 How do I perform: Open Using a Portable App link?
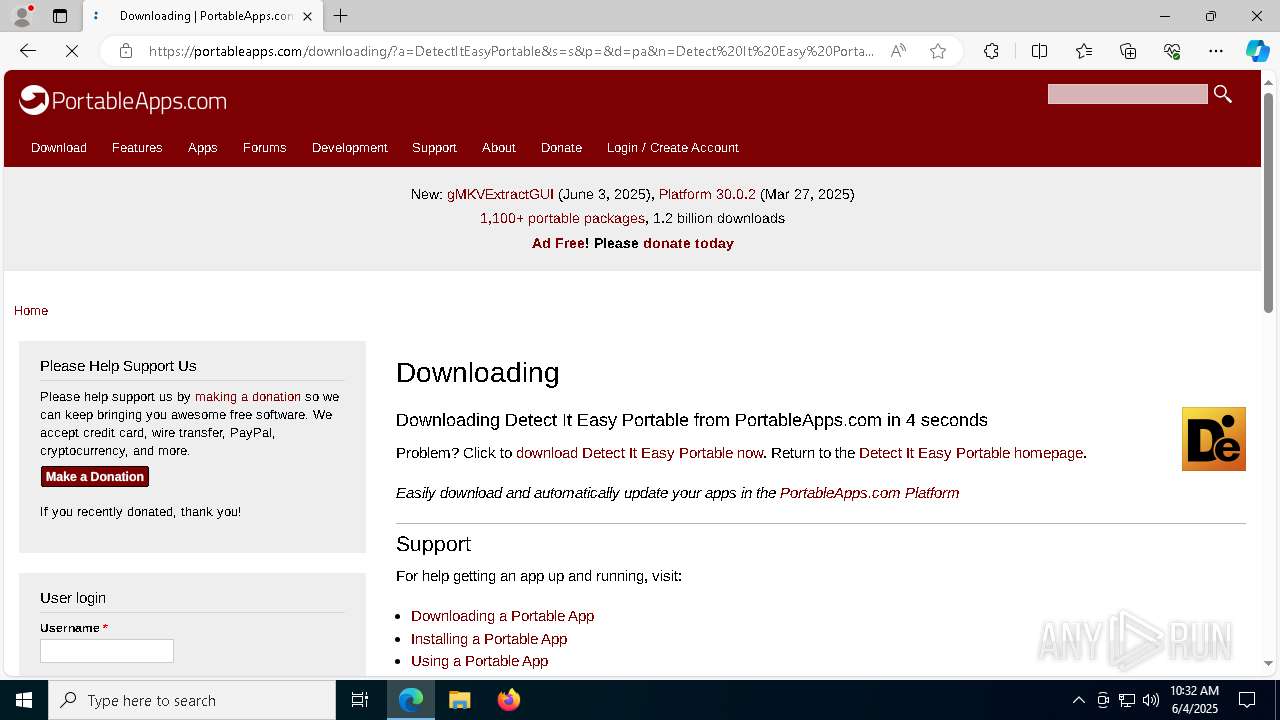(479, 661)
